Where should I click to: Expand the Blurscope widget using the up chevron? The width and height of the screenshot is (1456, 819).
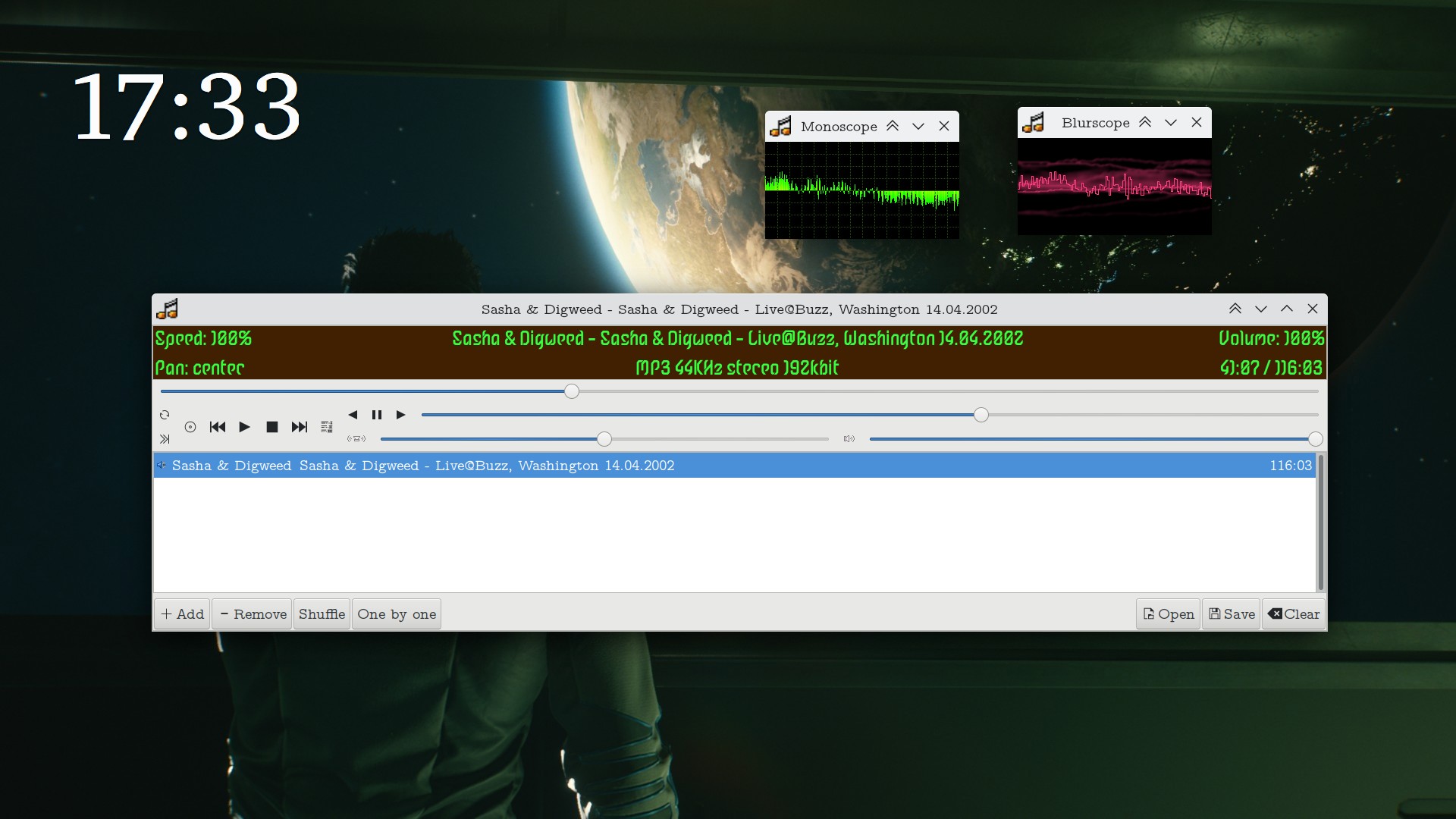(1145, 122)
